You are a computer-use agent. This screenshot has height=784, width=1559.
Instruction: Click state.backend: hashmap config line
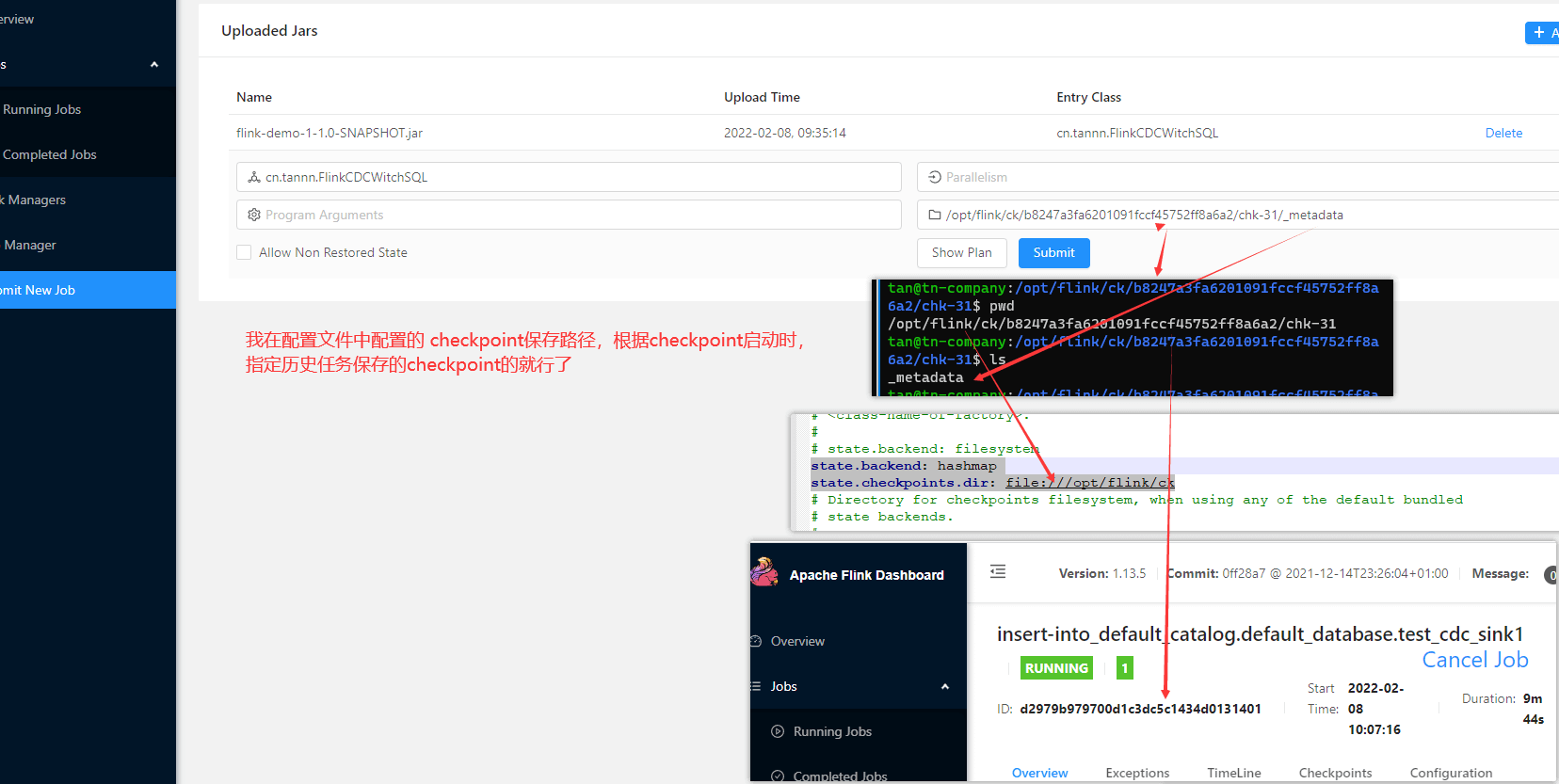[x=904, y=466]
